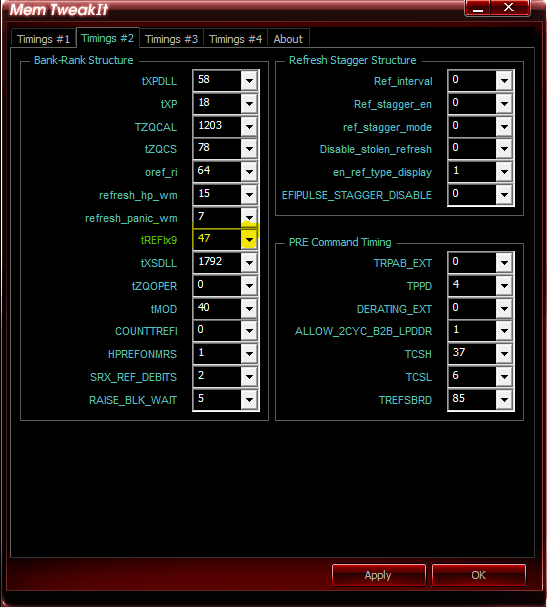
Task: Open the Timings #3 tab
Action: click(171, 39)
